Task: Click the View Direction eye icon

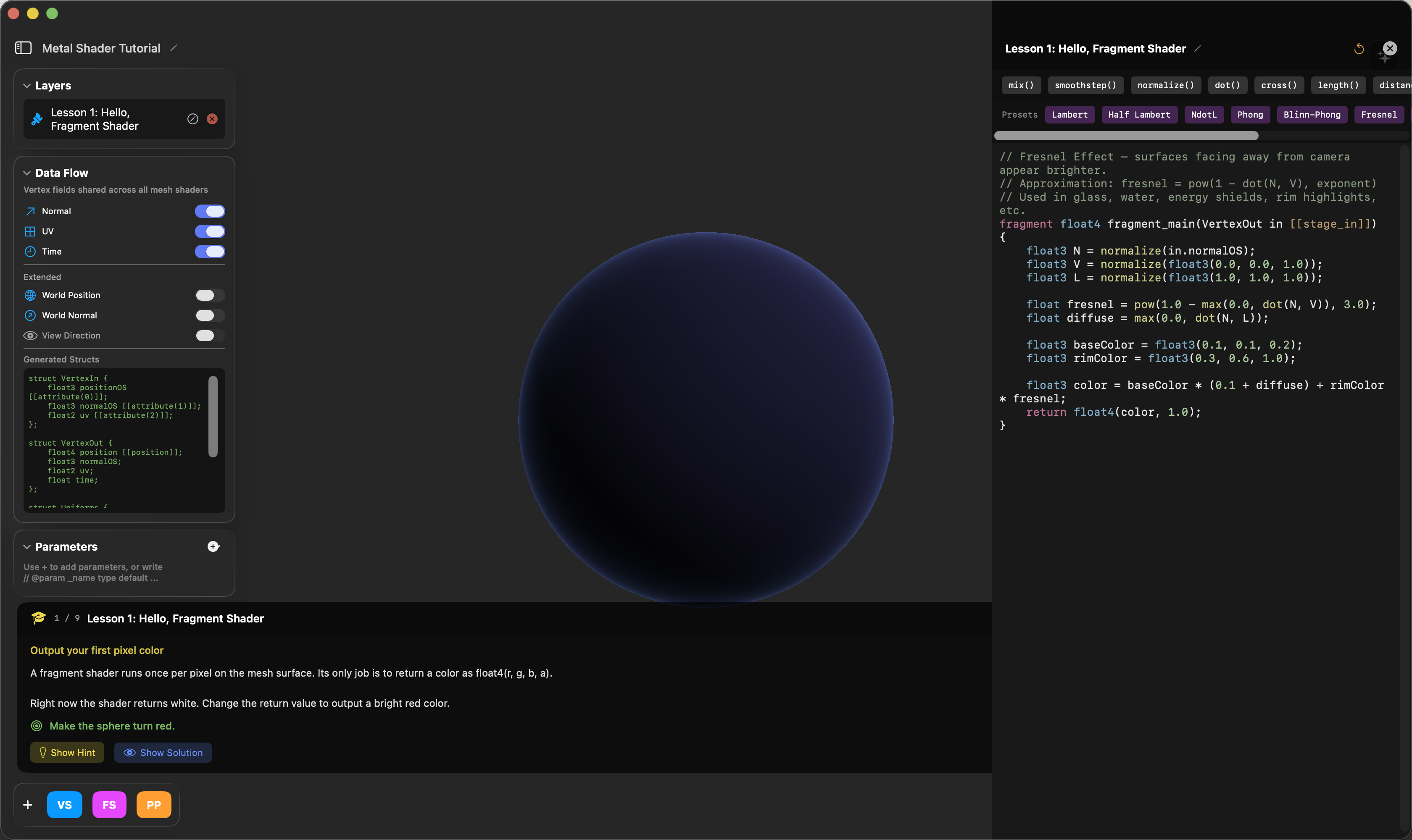Action: [x=31, y=336]
